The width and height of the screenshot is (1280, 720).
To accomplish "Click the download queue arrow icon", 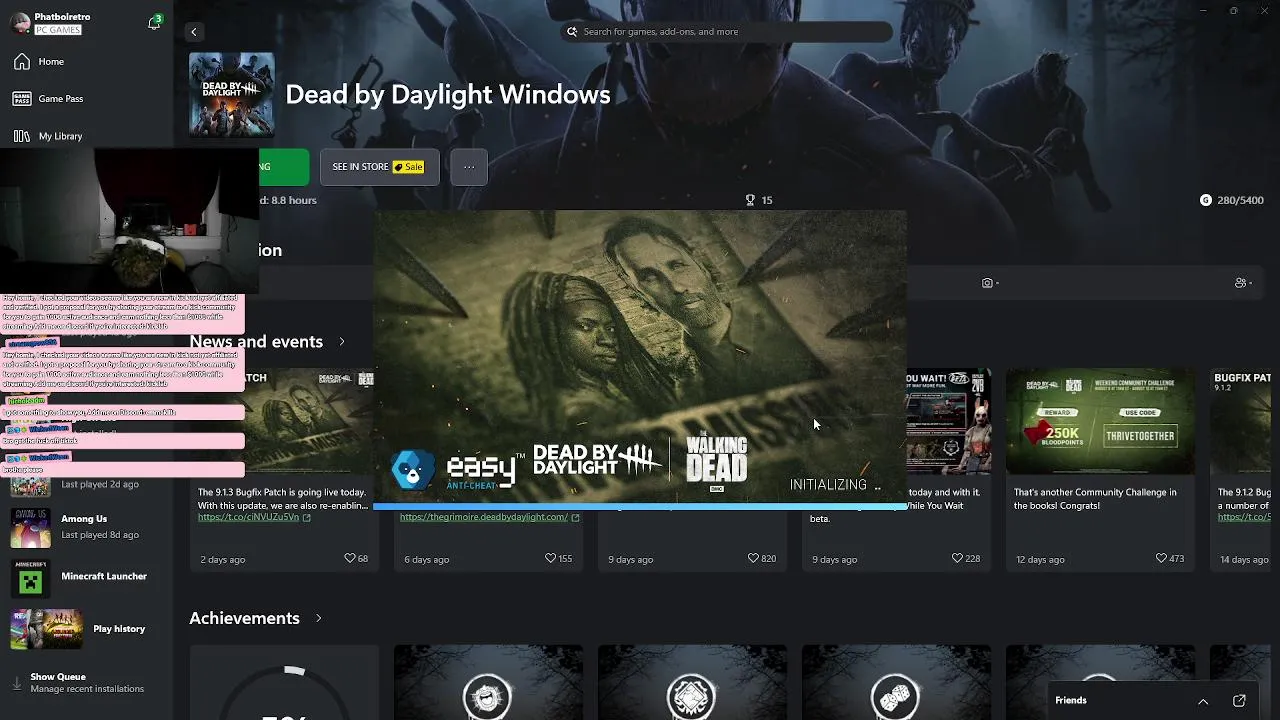I will point(16,683).
